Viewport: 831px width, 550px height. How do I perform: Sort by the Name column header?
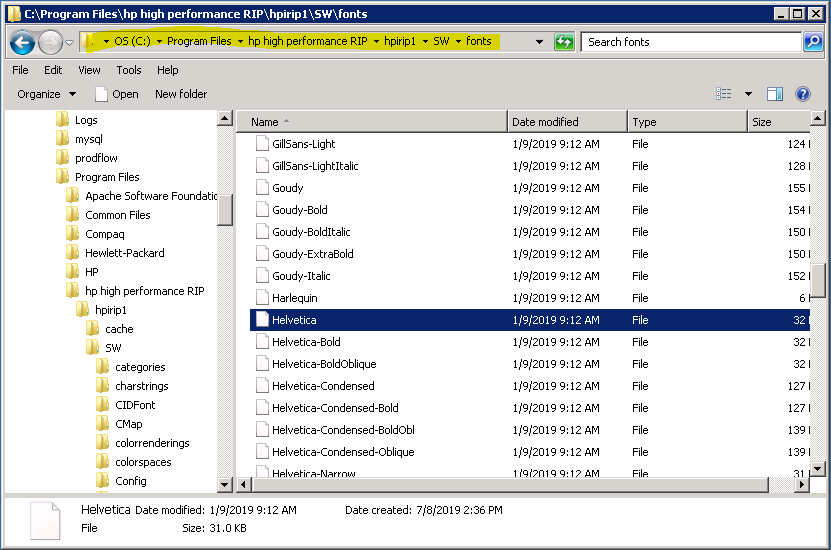(372, 122)
